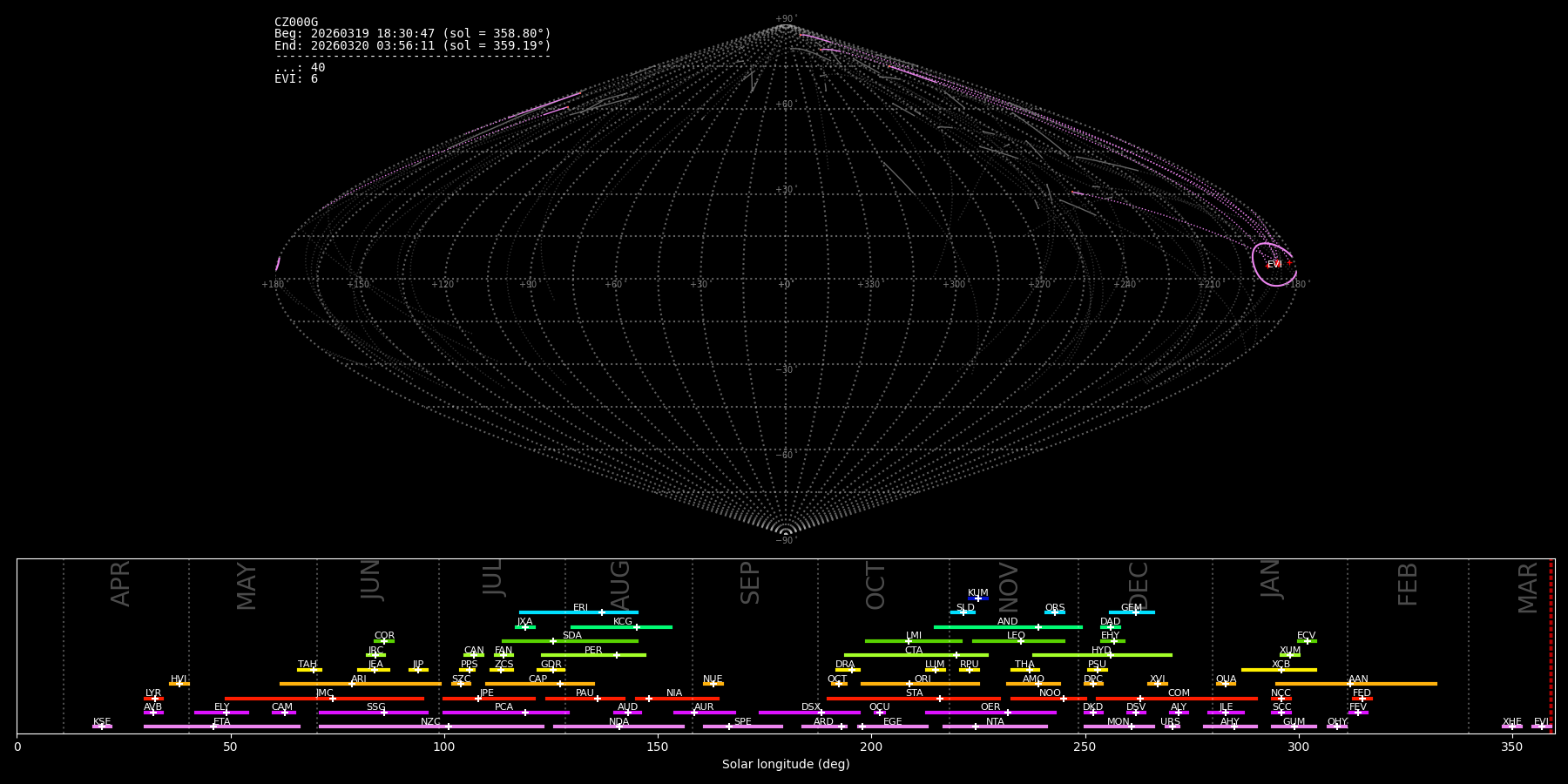Click the OER shower label
The height and width of the screenshot is (784, 1568).
click(990, 707)
